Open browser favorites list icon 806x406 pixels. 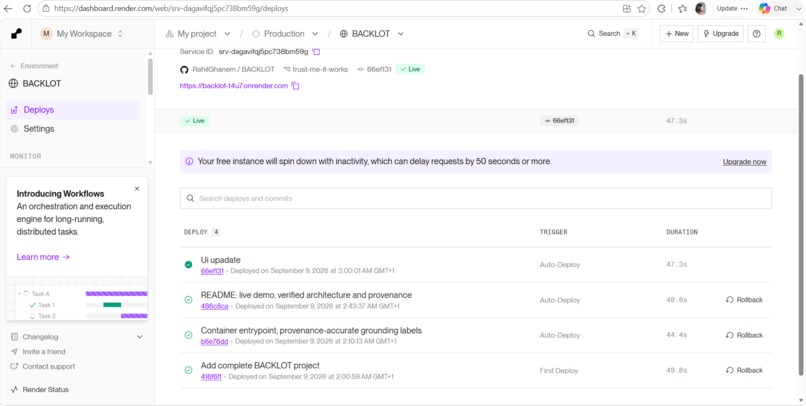[x=682, y=9]
